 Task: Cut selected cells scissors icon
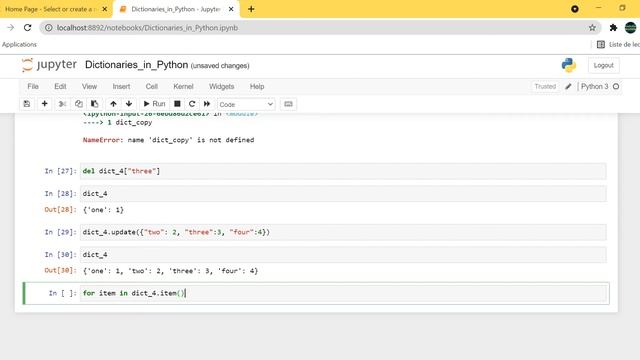pyautogui.click(x=62, y=104)
